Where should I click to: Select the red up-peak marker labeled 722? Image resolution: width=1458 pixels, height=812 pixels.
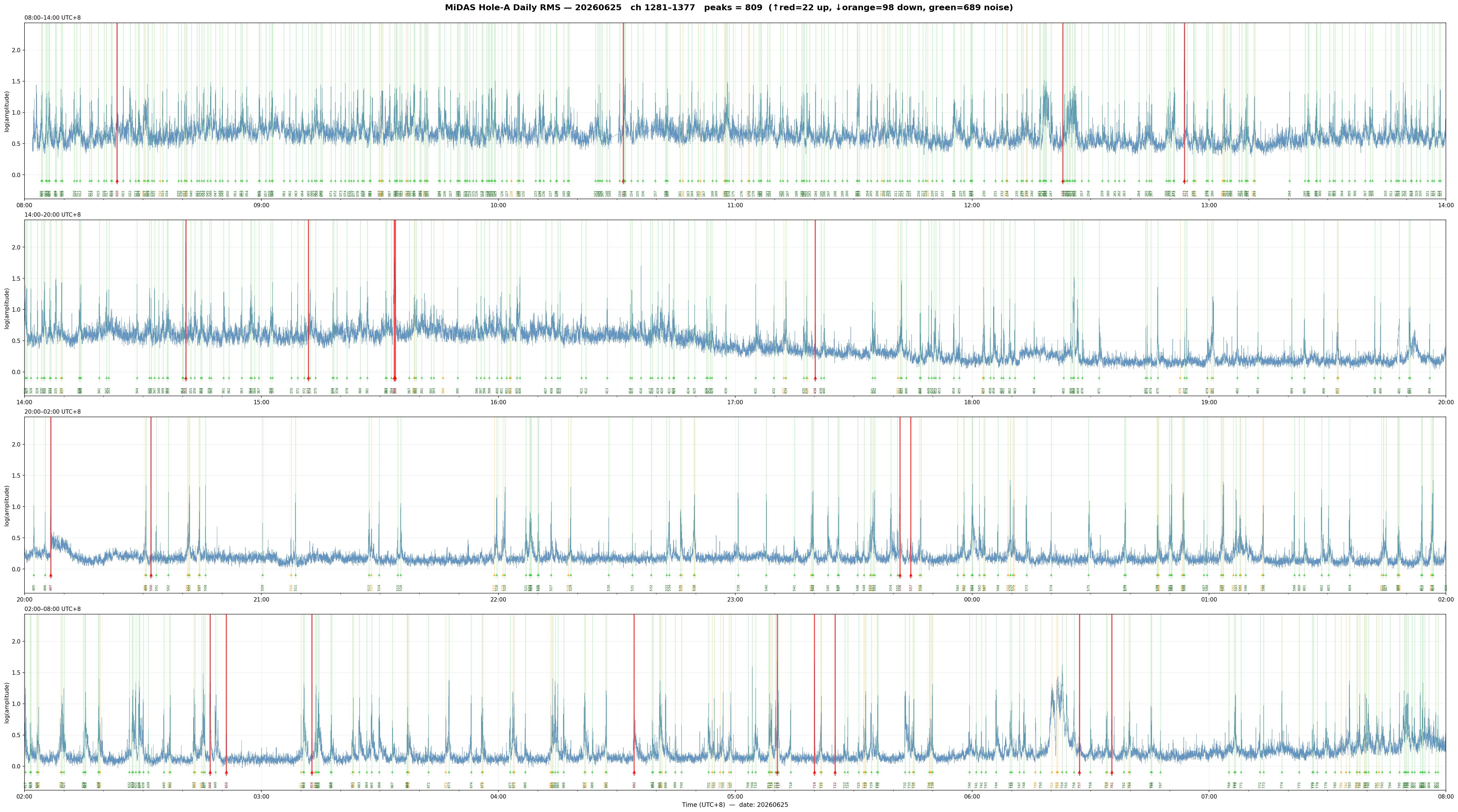click(835, 772)
